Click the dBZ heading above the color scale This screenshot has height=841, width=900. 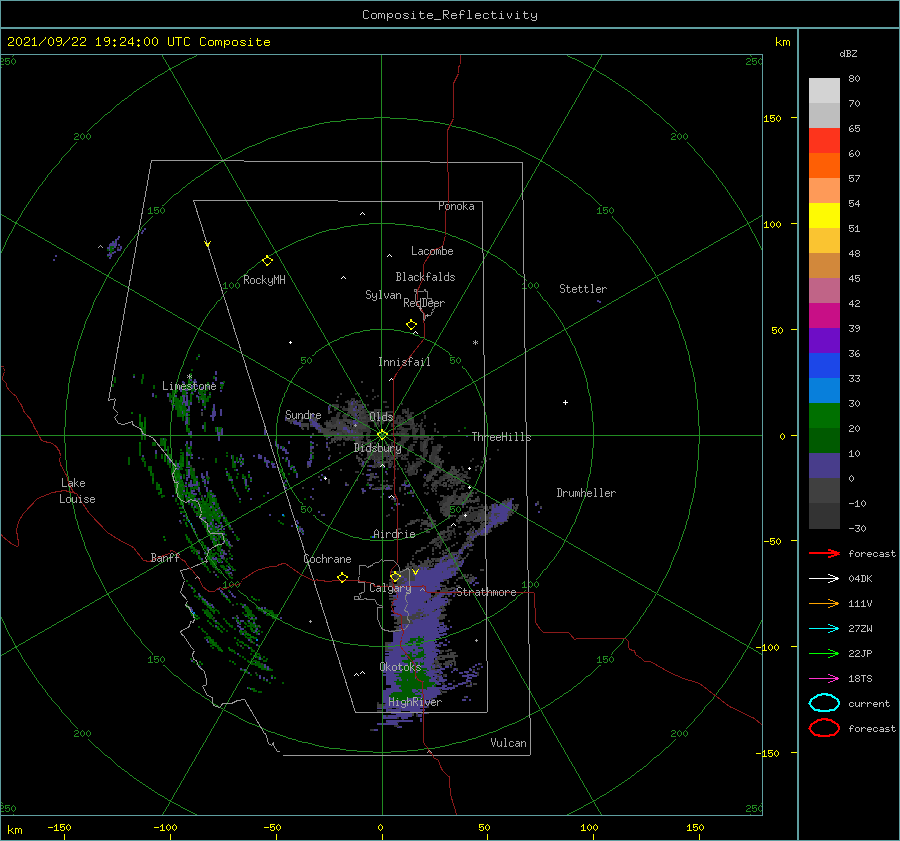[848, 53]
